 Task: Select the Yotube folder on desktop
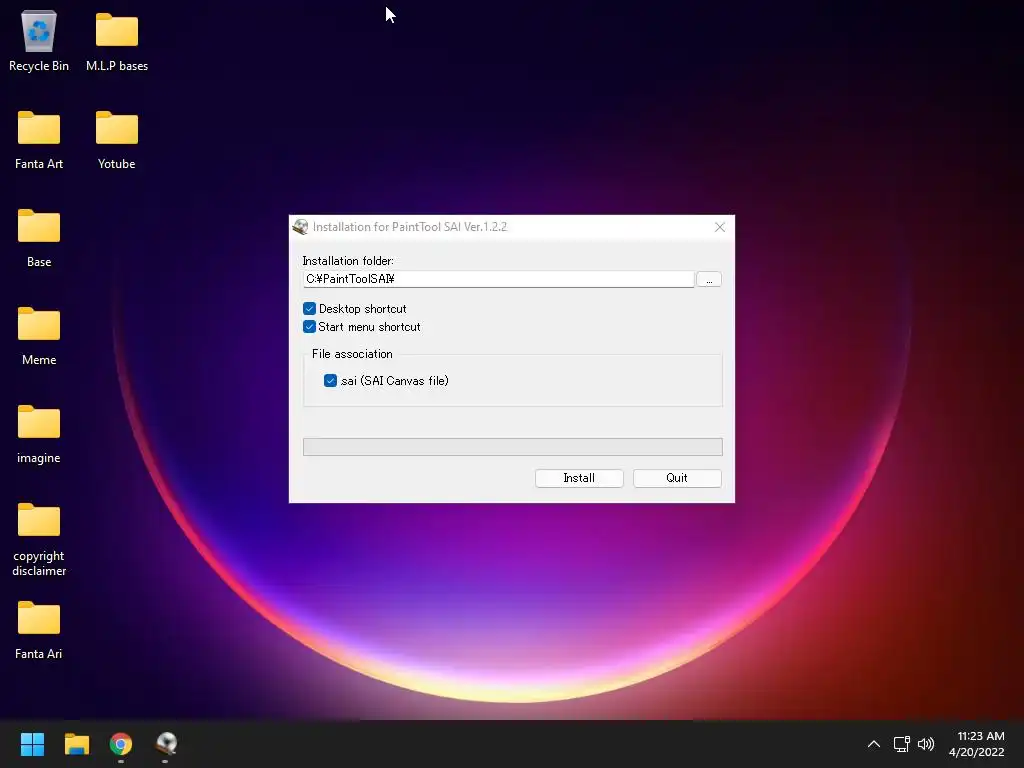point(117,138)
